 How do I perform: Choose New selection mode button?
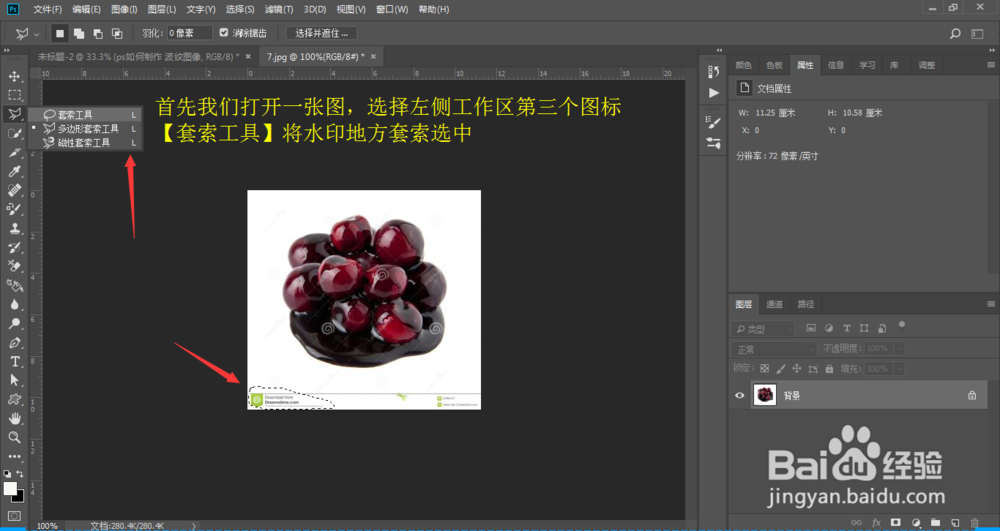[60, 33]
